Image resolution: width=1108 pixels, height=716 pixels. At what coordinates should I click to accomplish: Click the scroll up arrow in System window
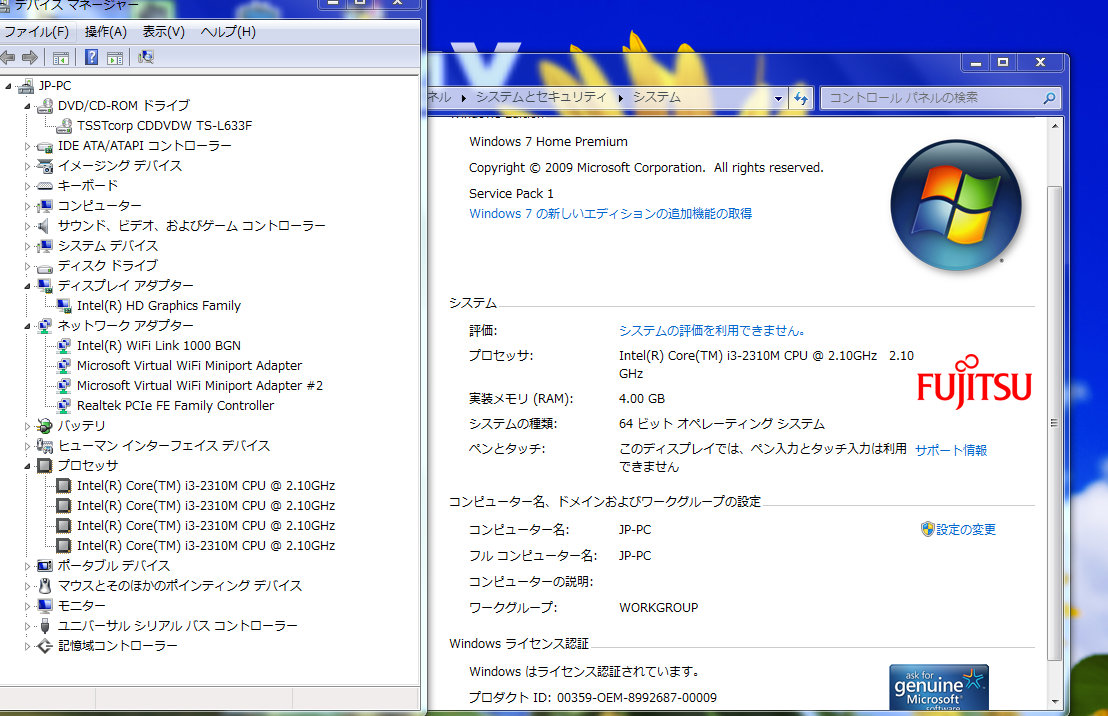coord(1054,126)
